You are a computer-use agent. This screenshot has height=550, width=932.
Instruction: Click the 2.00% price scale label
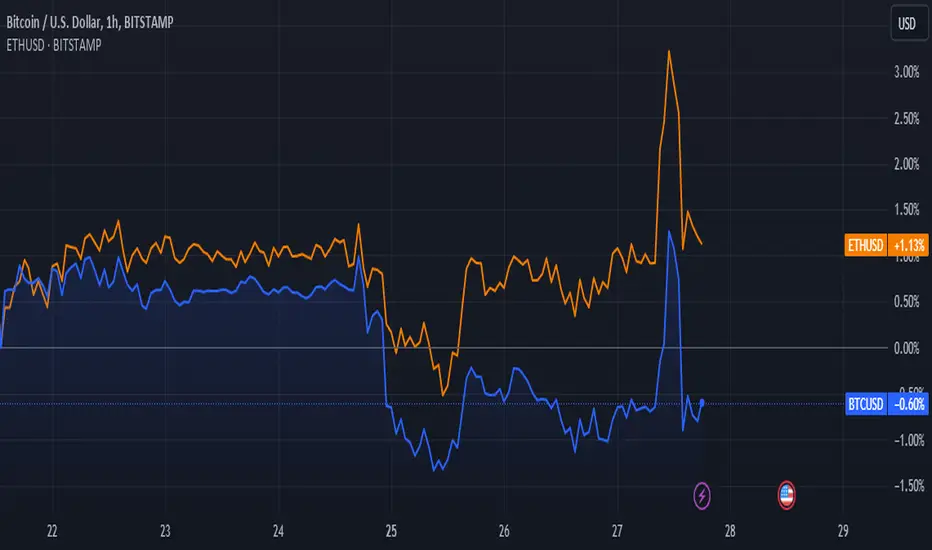click(x=907, y=164)
